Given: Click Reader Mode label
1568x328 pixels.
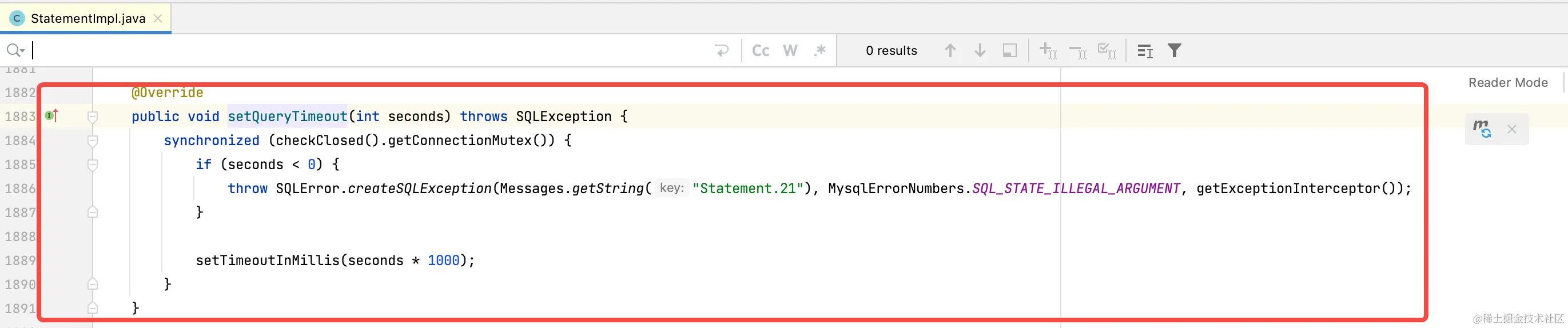Looking at the screenshot, I should pos(1508,82).
